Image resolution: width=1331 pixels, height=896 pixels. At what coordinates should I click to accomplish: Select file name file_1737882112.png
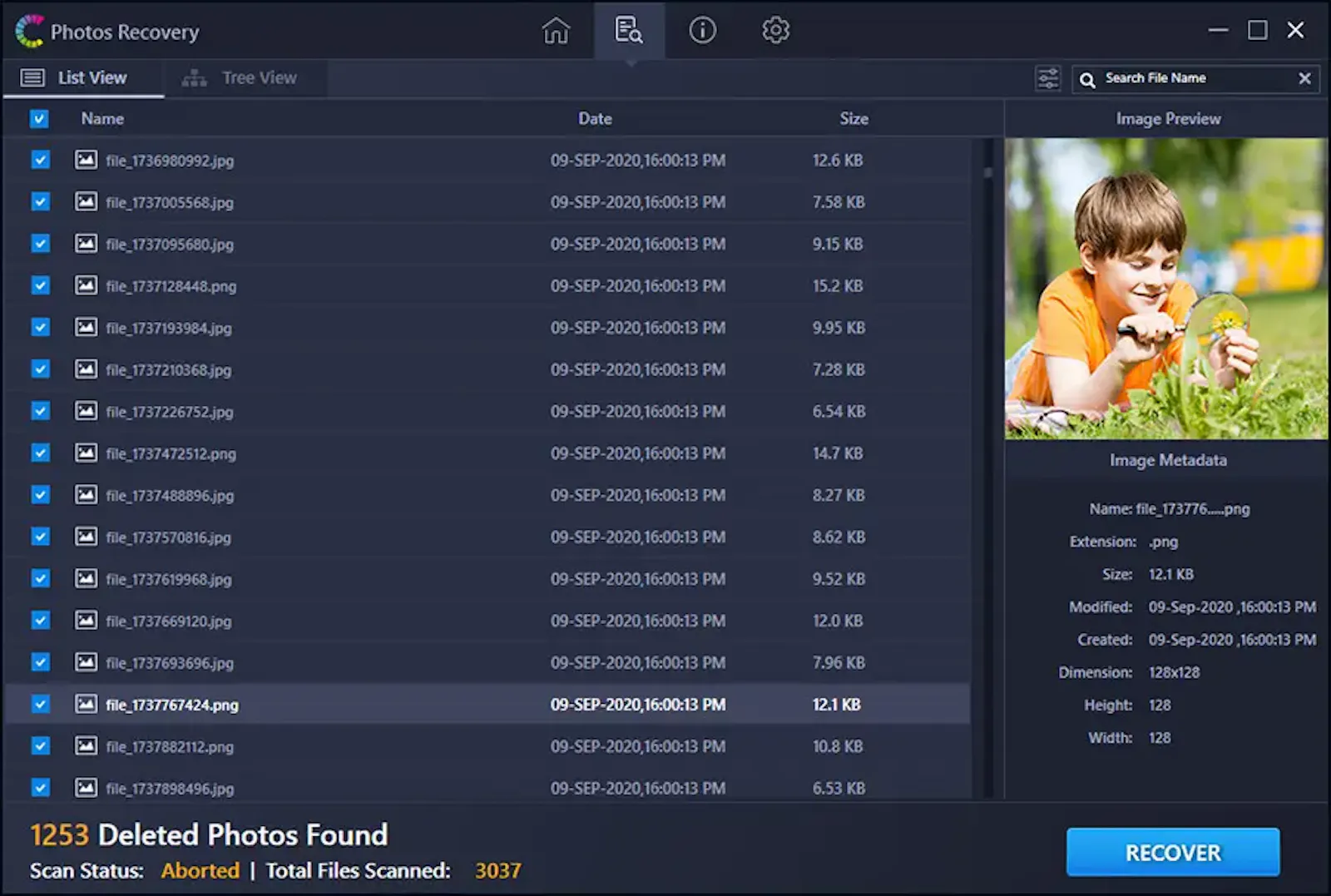tap(170, 747)
